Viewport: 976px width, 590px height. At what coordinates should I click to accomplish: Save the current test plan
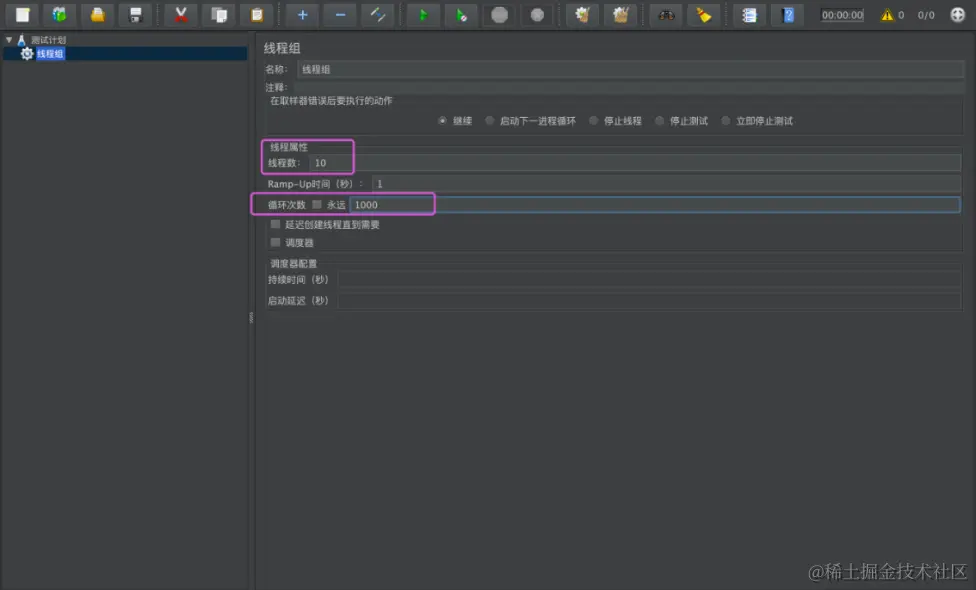click(x=136, y=15)
